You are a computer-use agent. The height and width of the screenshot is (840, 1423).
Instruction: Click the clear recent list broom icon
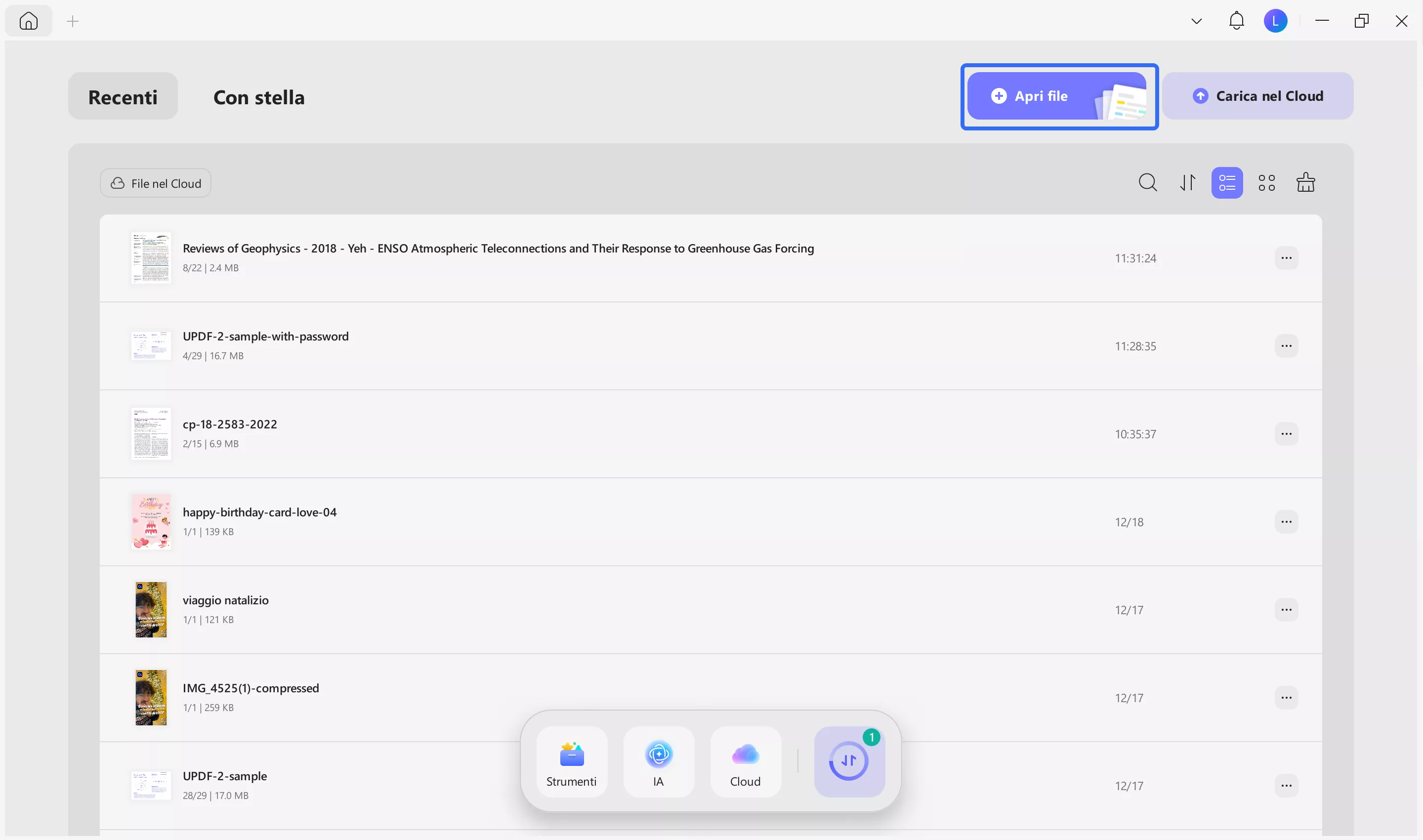(1305, 183)
